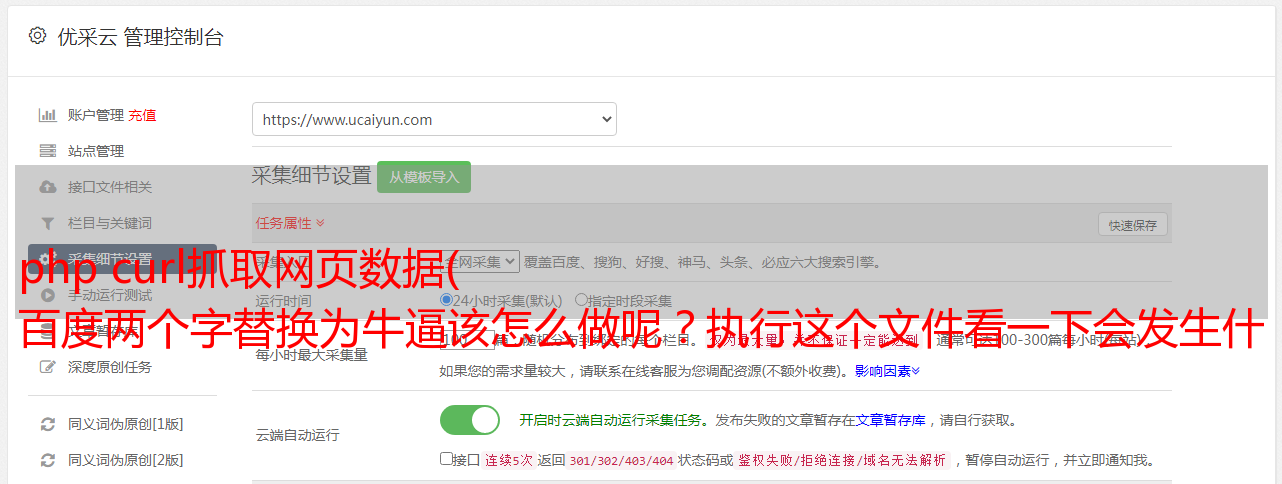This screenshot has width=1282, height=484.
Task: Open the https://www.ucaiyun.com site dropdown
Action: pos(434,119)
